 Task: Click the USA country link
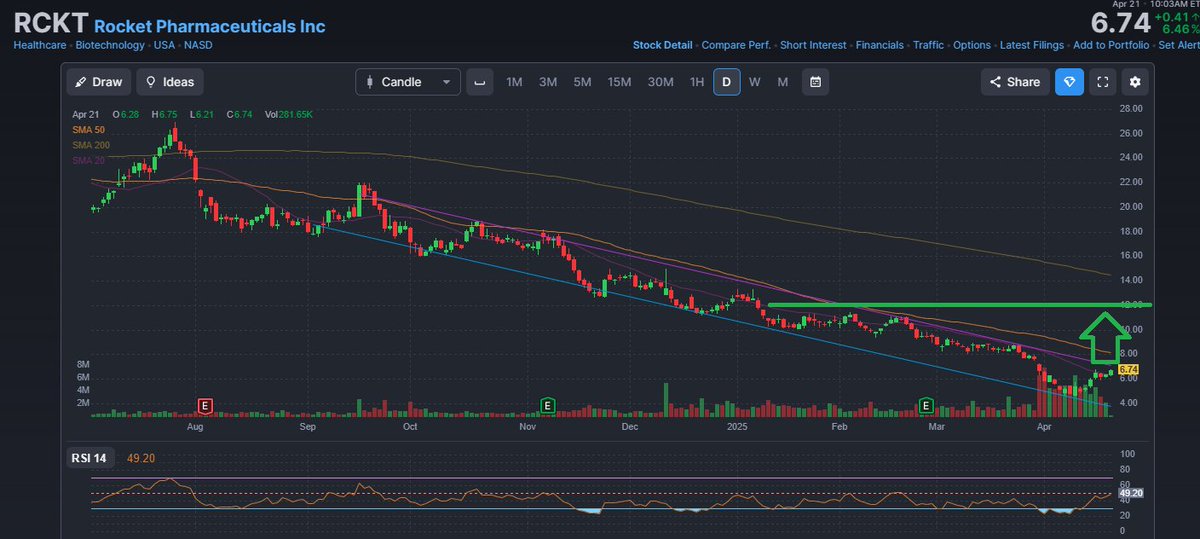coord(163,45)
